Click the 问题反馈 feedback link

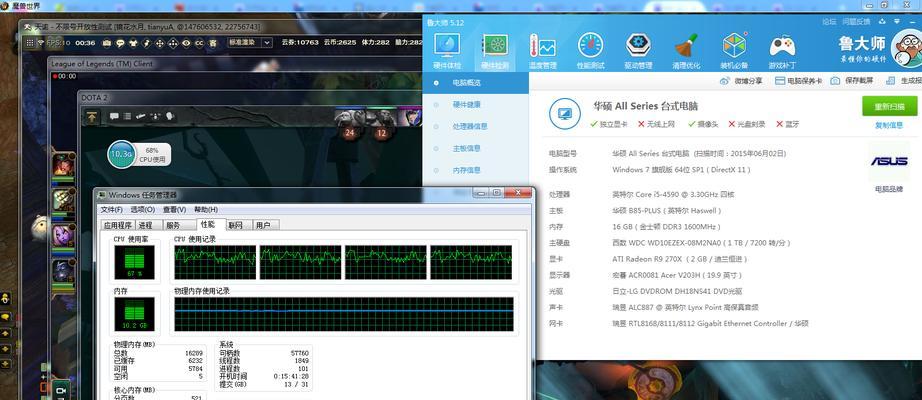coord(856,22)
